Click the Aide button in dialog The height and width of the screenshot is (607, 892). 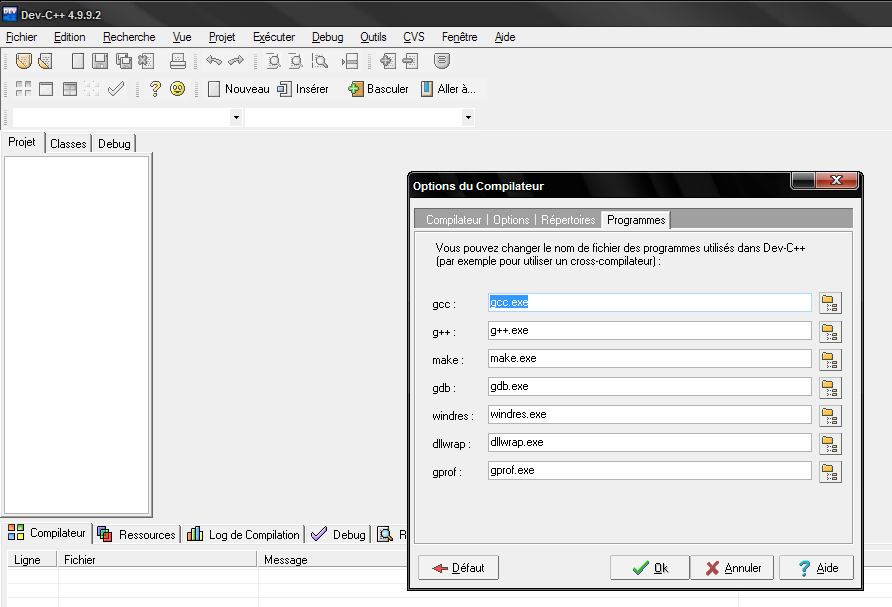point(816,568)
